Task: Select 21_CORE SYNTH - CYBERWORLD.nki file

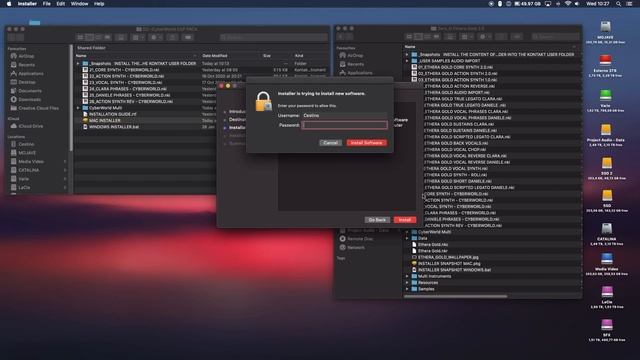Action: (x=124, y=70)
